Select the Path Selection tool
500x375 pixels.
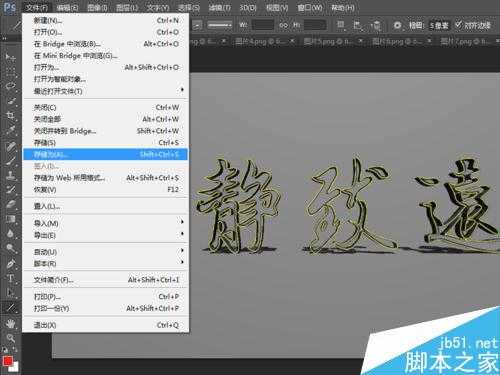(10, 292)
